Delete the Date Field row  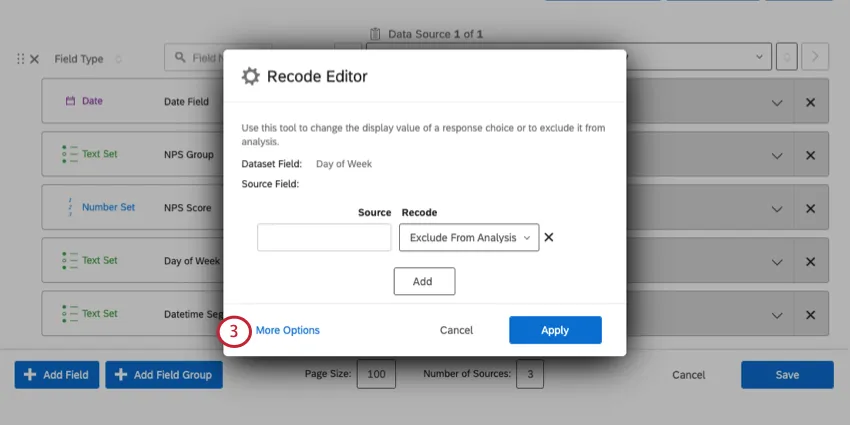click(x=810, y=102)
